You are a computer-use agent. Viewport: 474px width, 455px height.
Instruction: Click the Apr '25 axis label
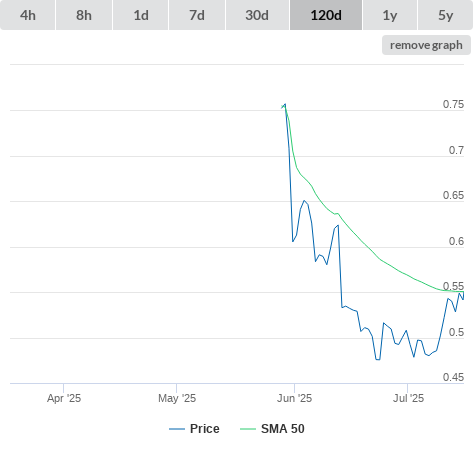(x=64, y=398)
